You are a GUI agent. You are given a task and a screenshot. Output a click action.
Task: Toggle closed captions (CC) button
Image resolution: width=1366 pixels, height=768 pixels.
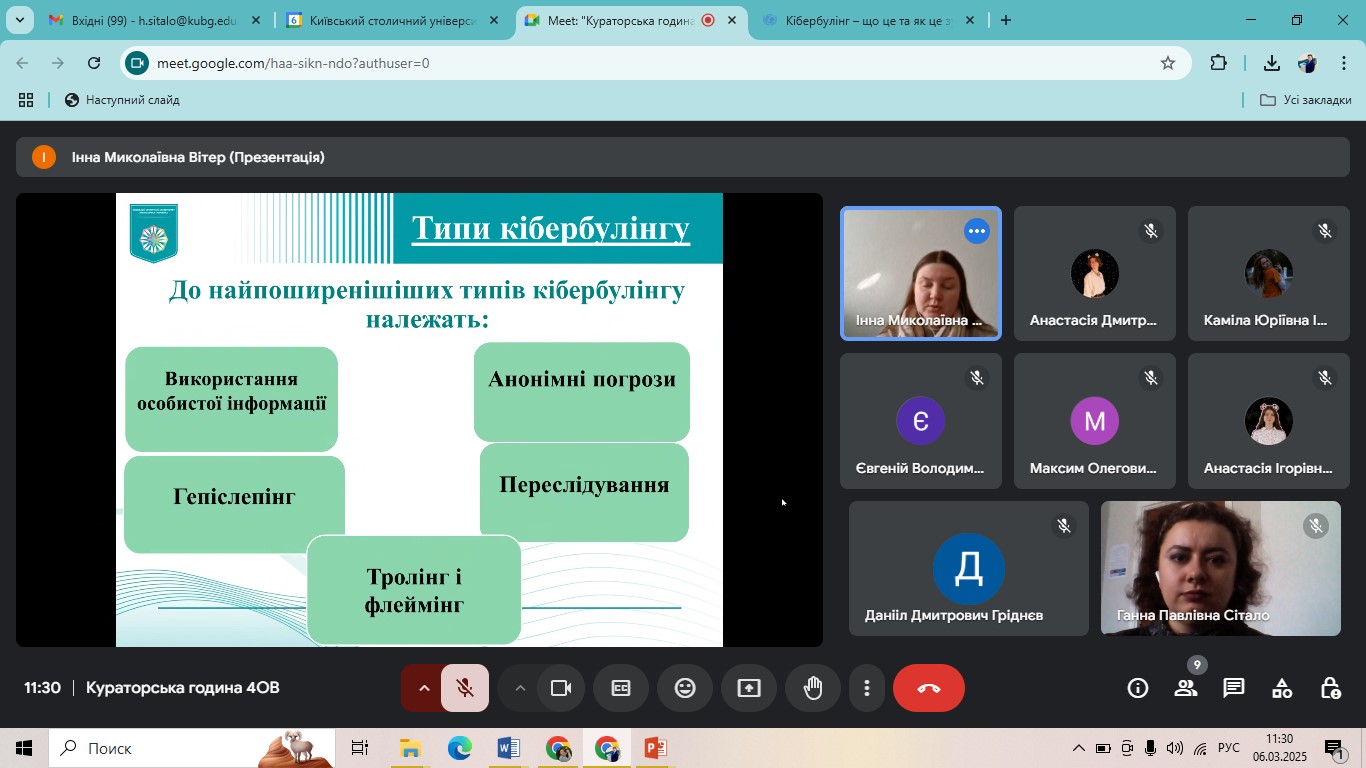621,688
